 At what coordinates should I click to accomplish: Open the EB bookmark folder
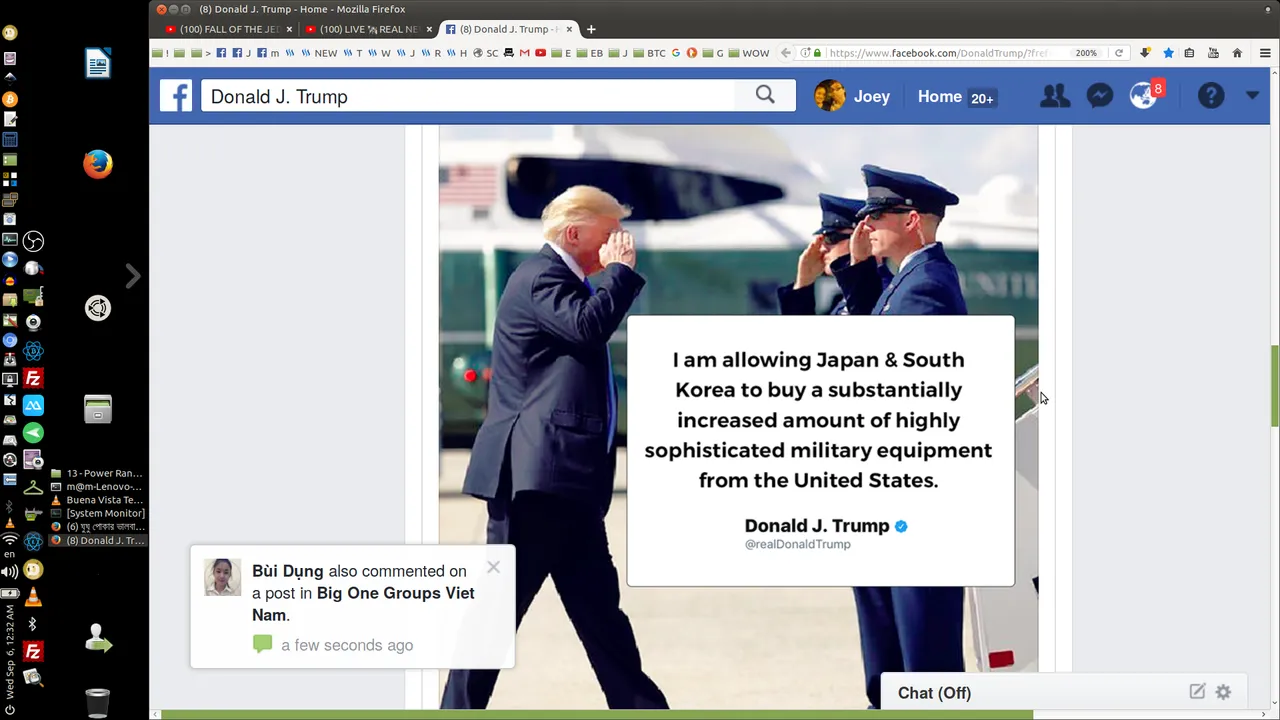tap(591, 53)
